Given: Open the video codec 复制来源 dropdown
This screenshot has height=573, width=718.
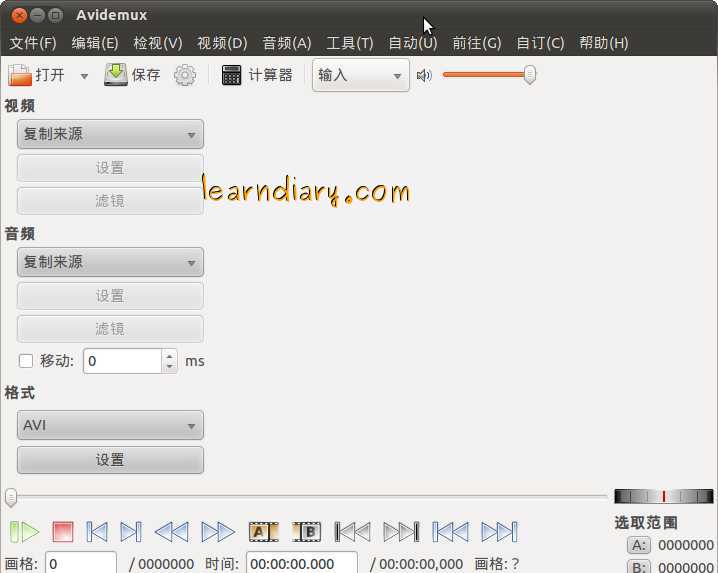Looking at the screenshot, I should point(110,134).
